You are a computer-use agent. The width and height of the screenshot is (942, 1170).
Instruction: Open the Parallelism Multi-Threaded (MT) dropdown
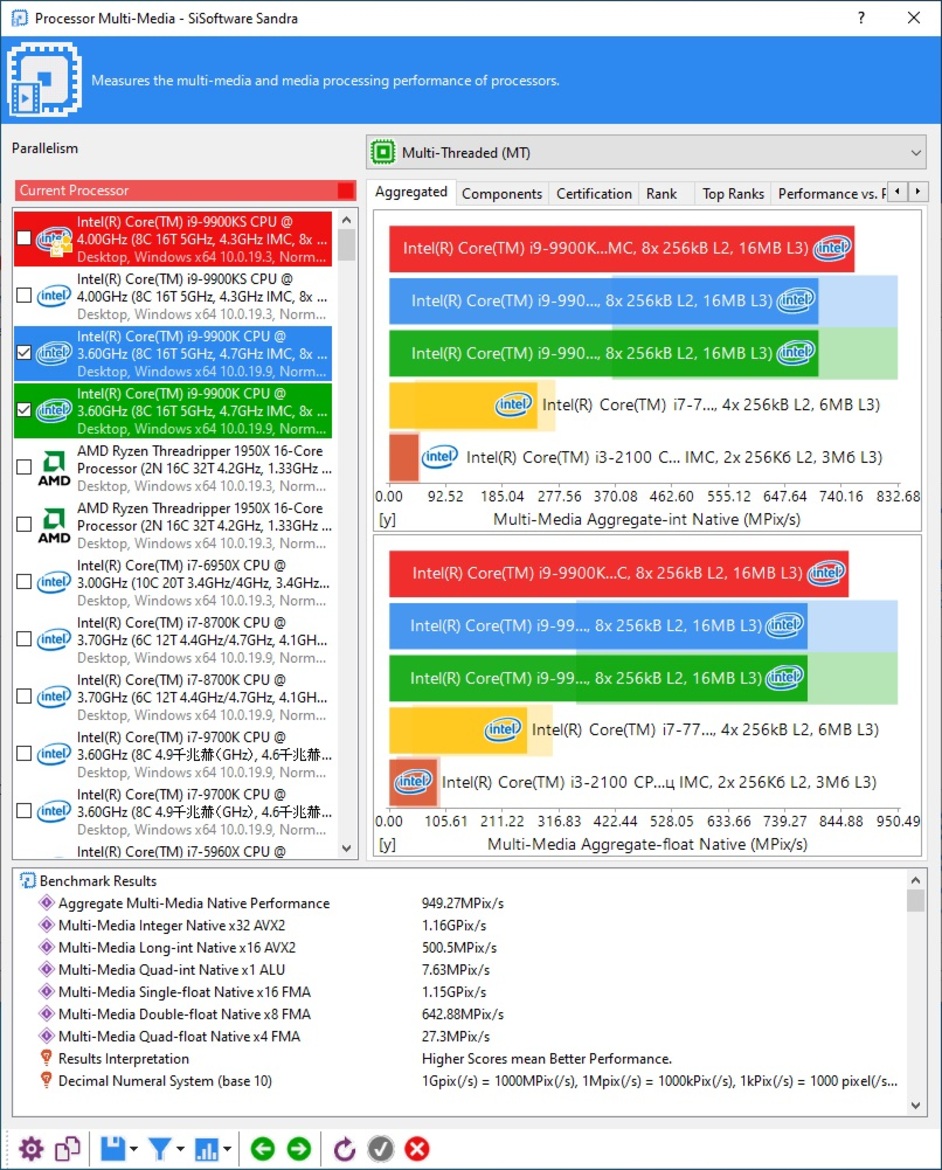646,153
